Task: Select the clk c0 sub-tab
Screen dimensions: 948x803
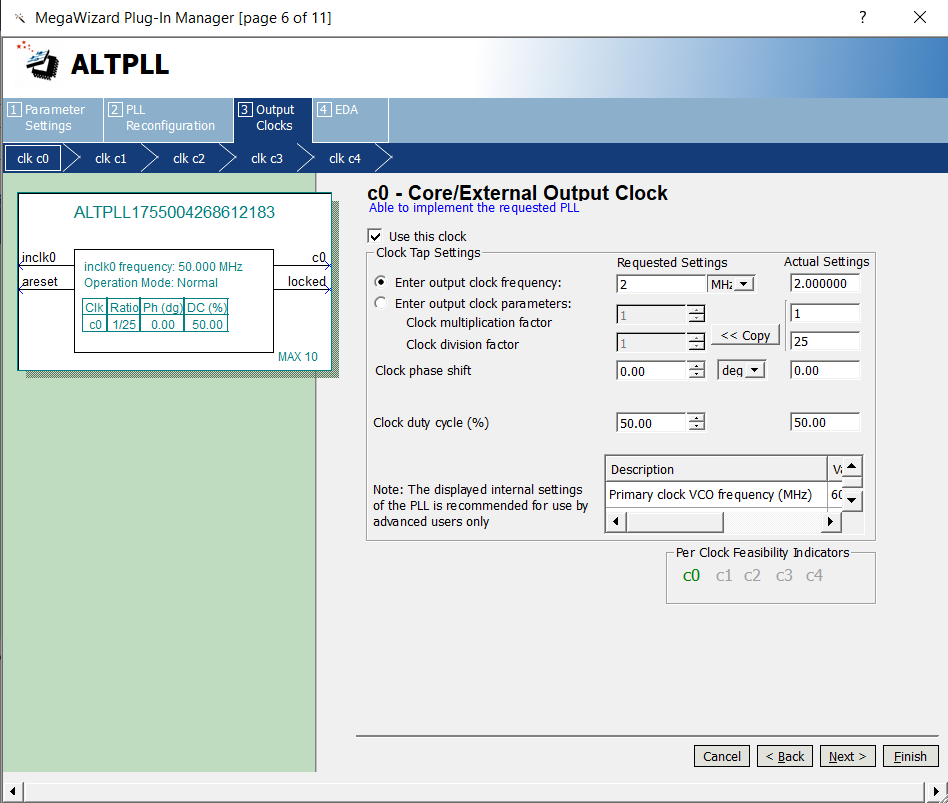Action: point(33,158)
